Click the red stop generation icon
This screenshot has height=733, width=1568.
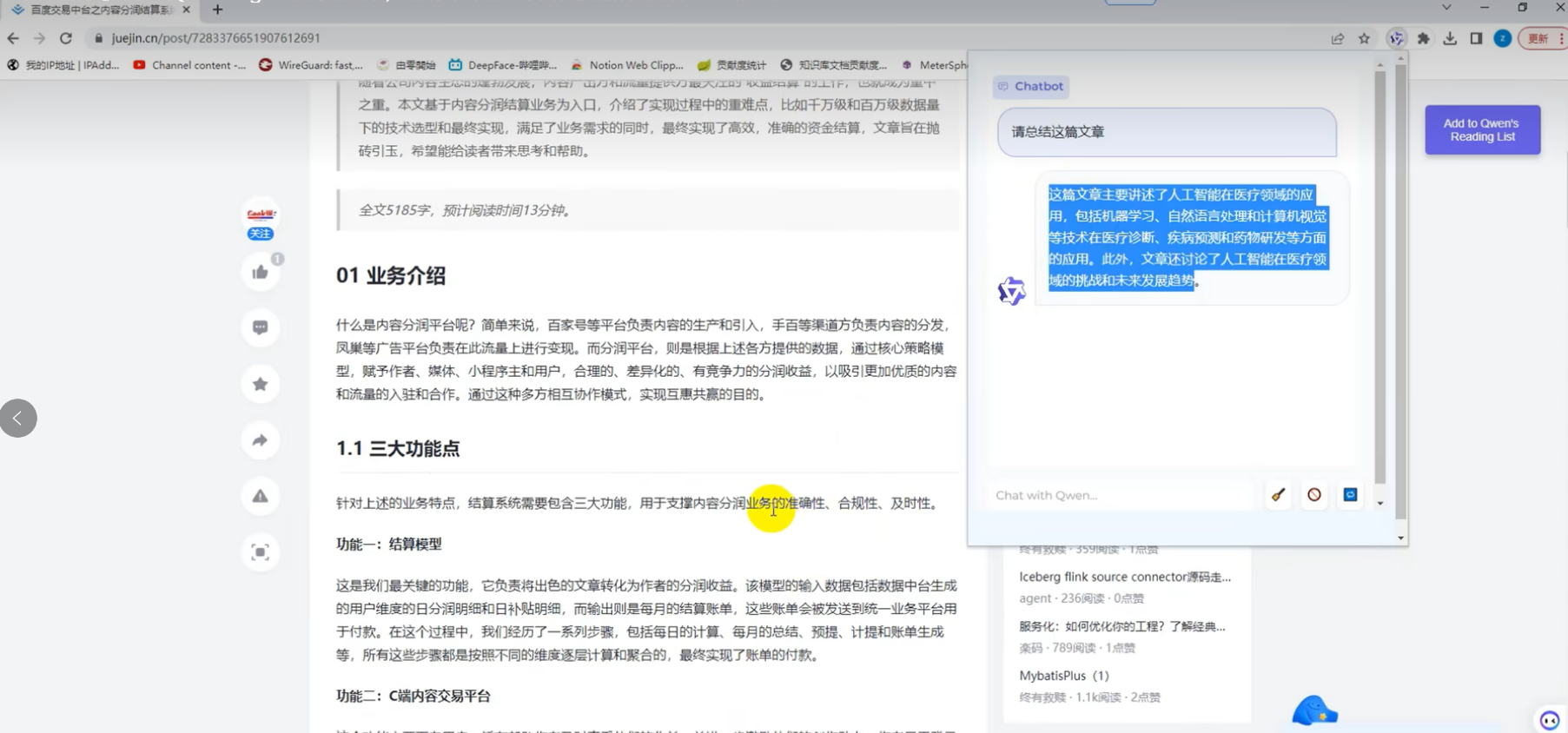click(x=1314, y=495)
